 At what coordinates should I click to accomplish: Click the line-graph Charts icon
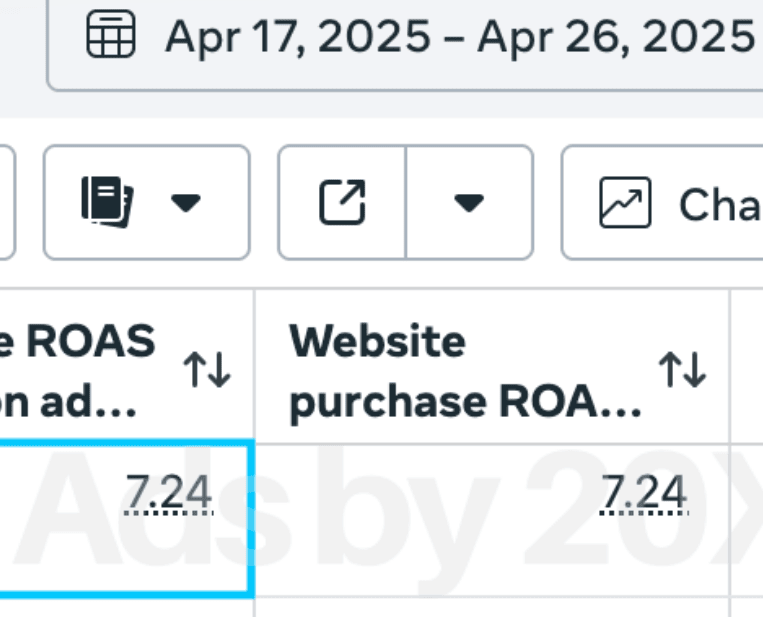pos(625,202)
